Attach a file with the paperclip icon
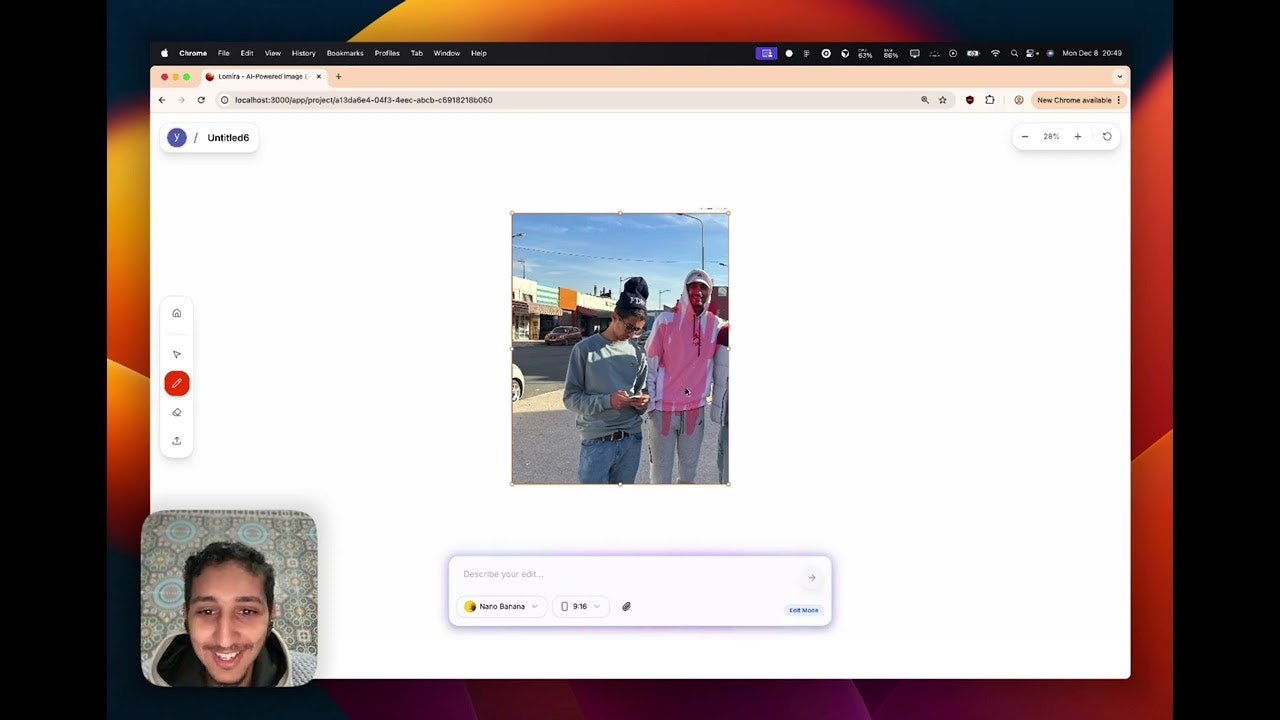 click(626, 606)
